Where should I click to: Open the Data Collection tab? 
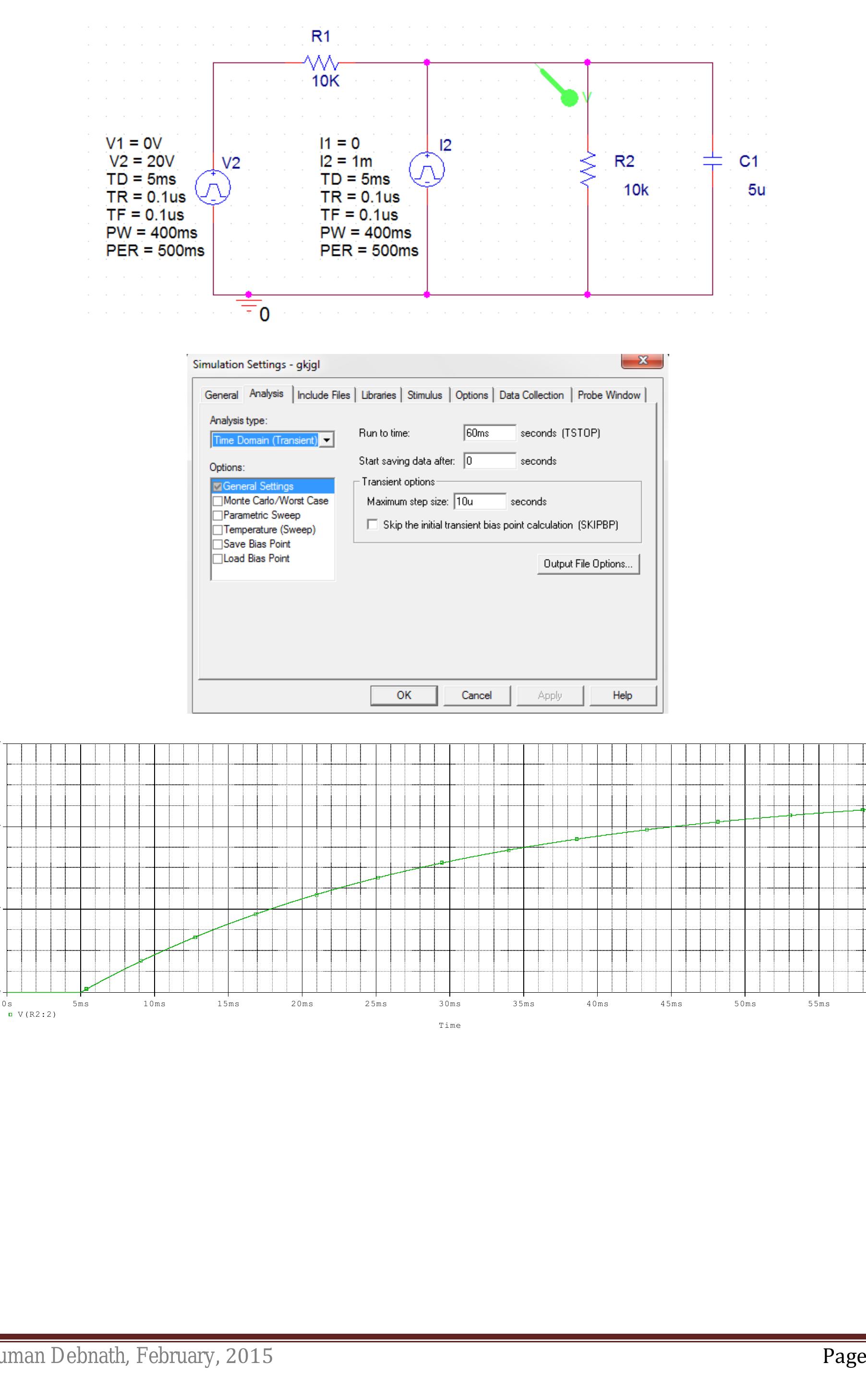coord(531,395)
